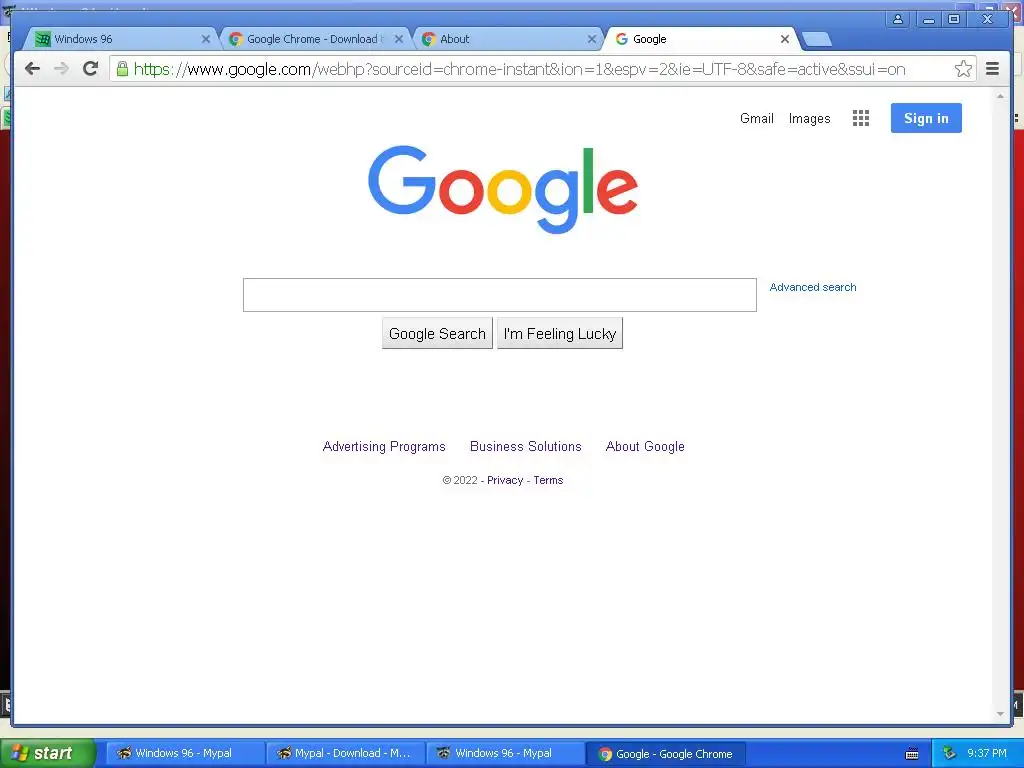The width and height of the screenshot is (1024, 768).
Task: Select the Google tab
Action: [x=699, y=39]
